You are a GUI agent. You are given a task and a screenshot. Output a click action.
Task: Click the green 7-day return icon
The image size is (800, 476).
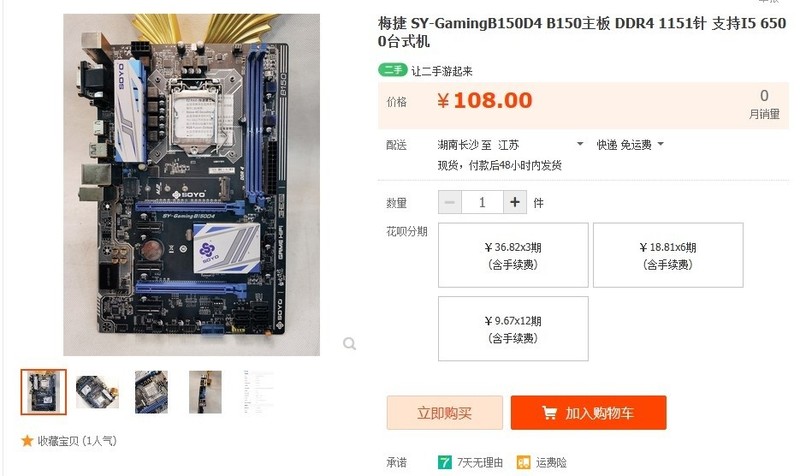(x=444, y=463)
